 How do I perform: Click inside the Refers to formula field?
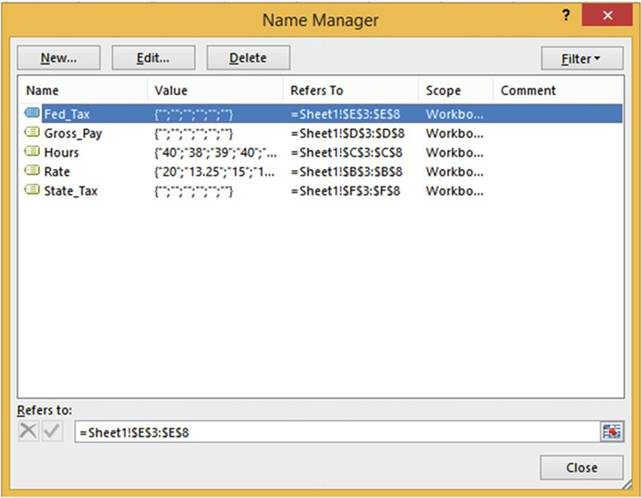click(330, 431)
